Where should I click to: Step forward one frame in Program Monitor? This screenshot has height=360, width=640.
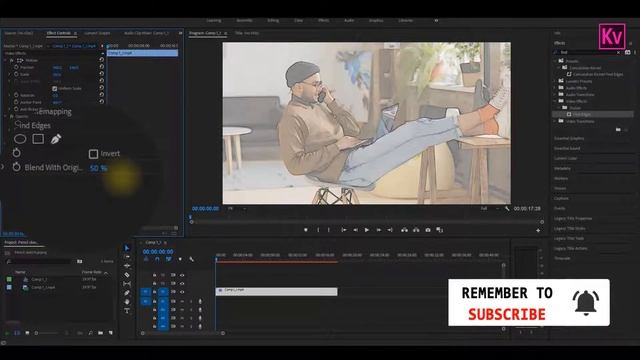[x=378, y=230]
